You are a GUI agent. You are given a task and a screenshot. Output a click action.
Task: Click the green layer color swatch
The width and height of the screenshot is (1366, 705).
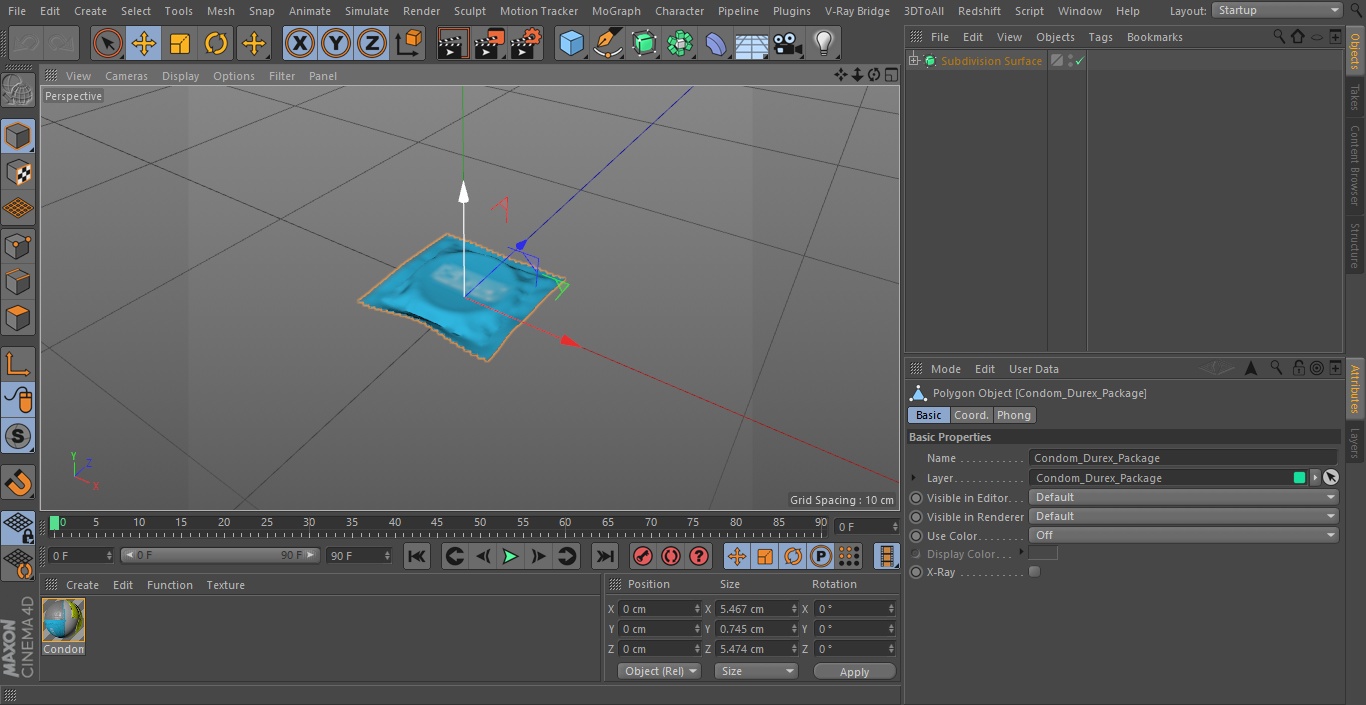[1299, 478]
